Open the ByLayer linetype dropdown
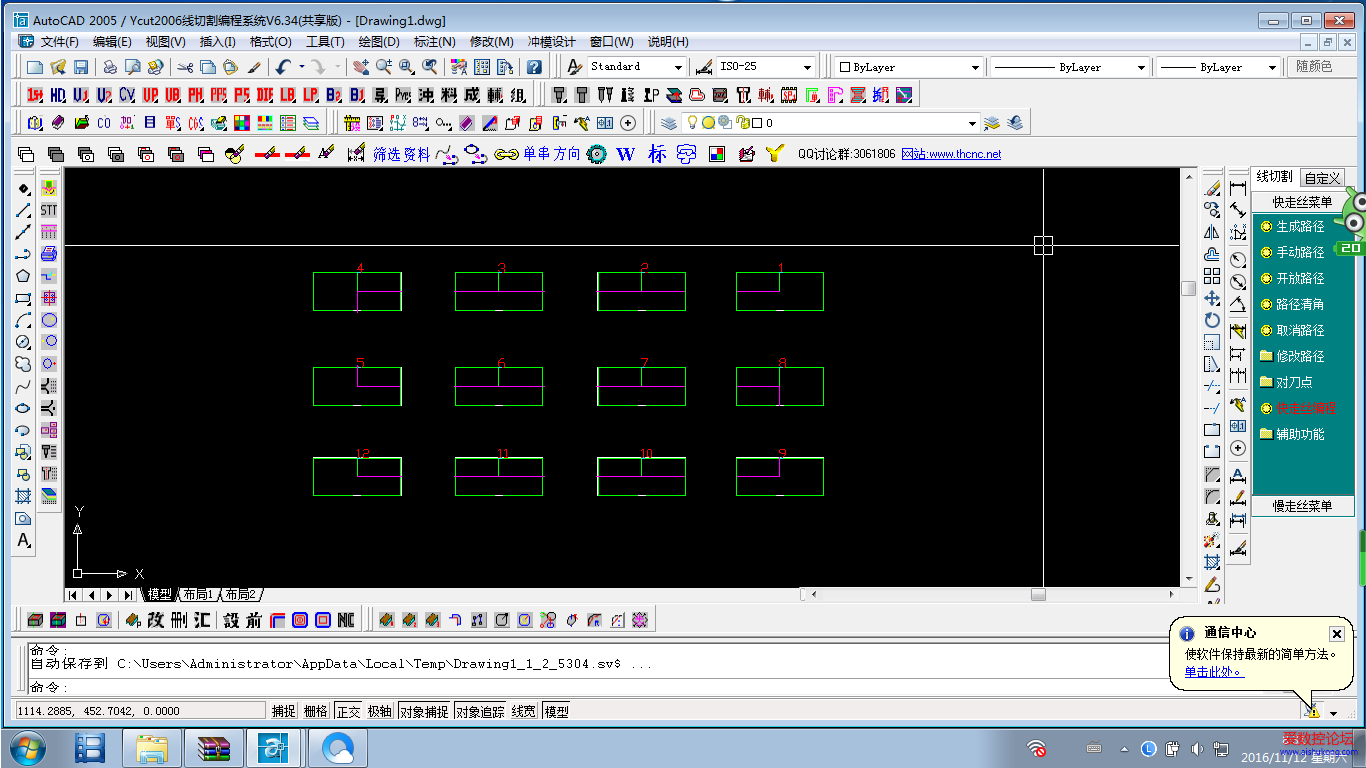The width and height of the screenshot is (1366, 768). (x=1069, y=67)
